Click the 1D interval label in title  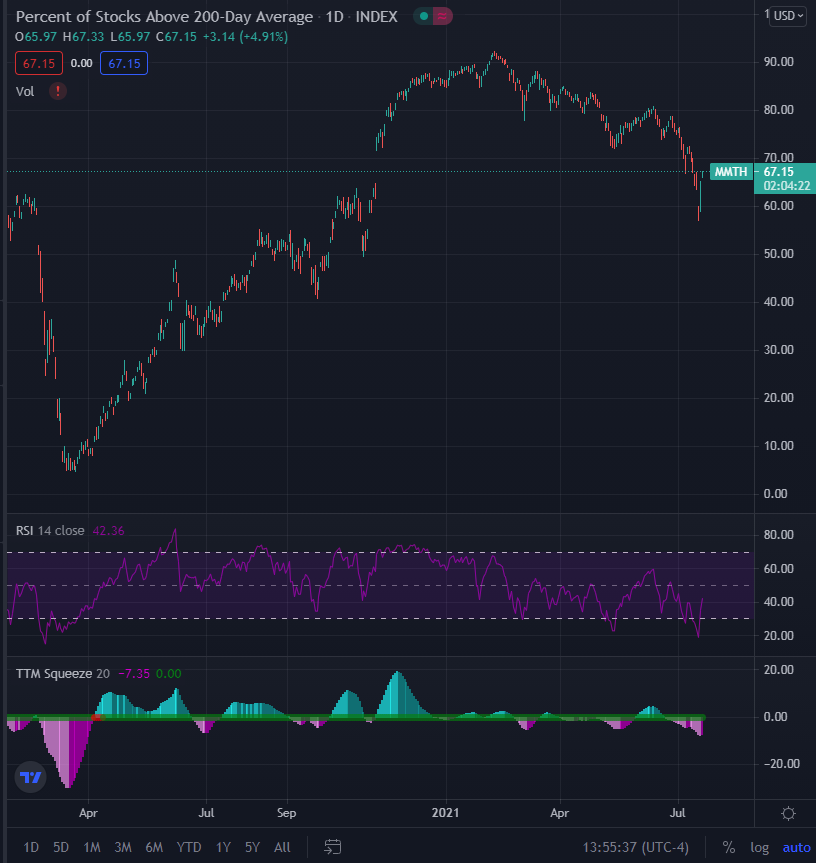[335, 17]
